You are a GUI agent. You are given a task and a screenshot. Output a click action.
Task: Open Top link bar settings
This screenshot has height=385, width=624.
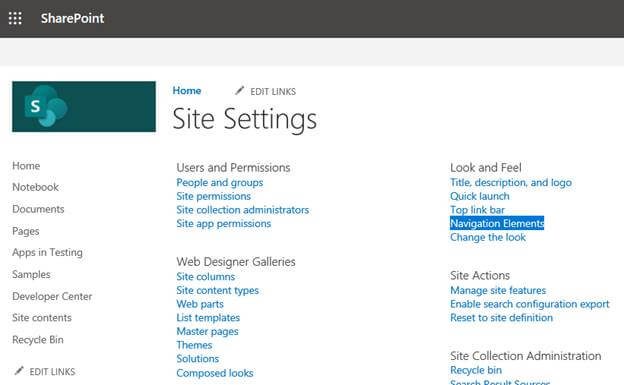tap(477, 210)
